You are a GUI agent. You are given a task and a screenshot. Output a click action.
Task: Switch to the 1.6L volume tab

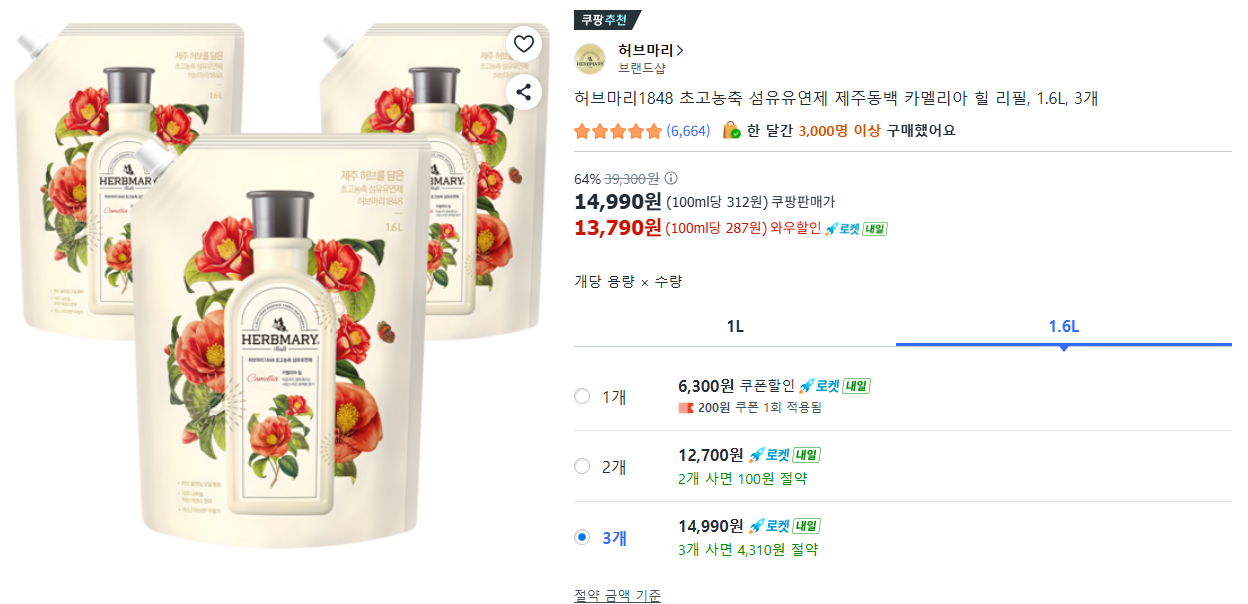pos(1063,327)
